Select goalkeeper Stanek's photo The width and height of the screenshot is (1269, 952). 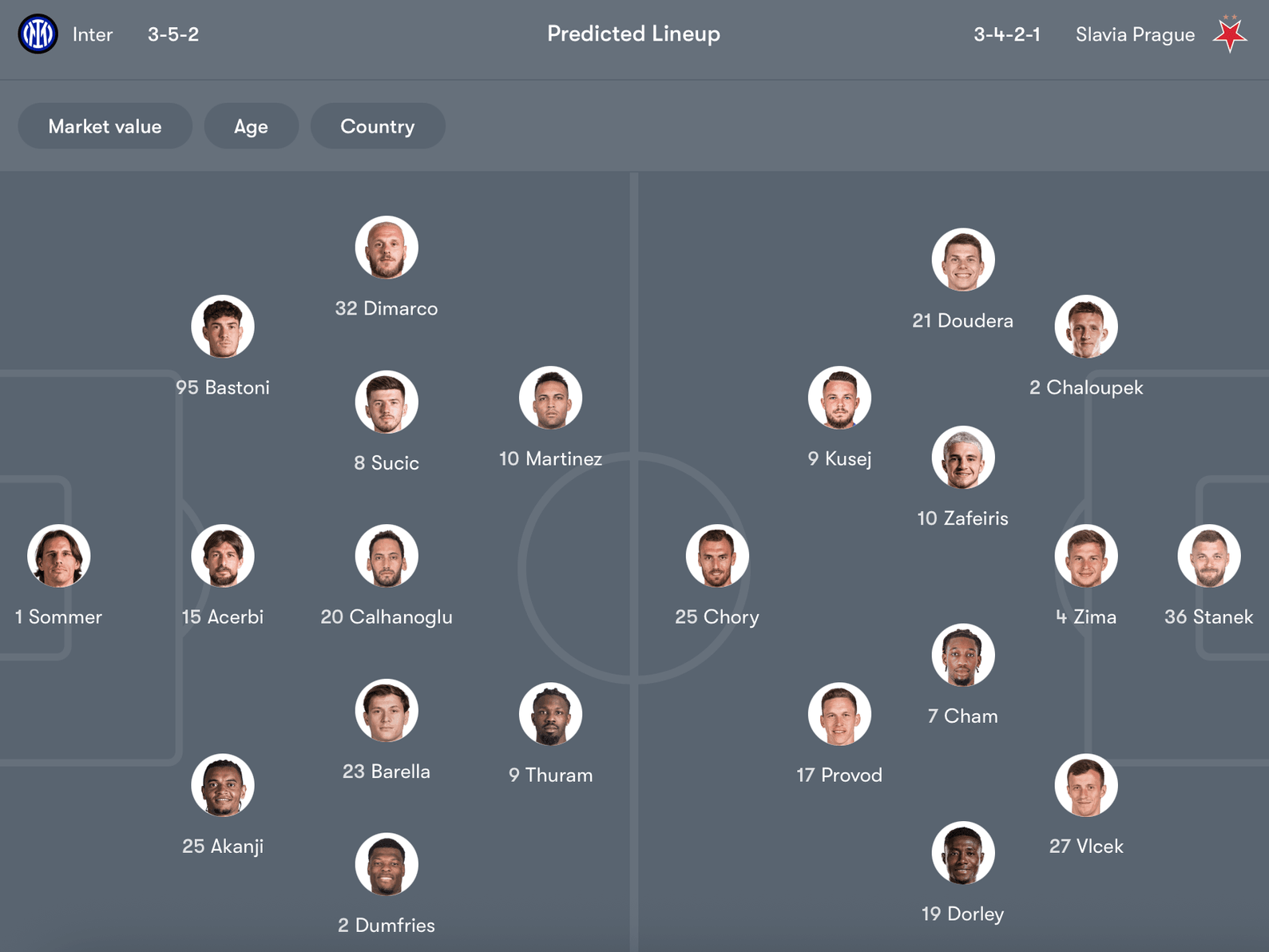tap(1208, 556)
